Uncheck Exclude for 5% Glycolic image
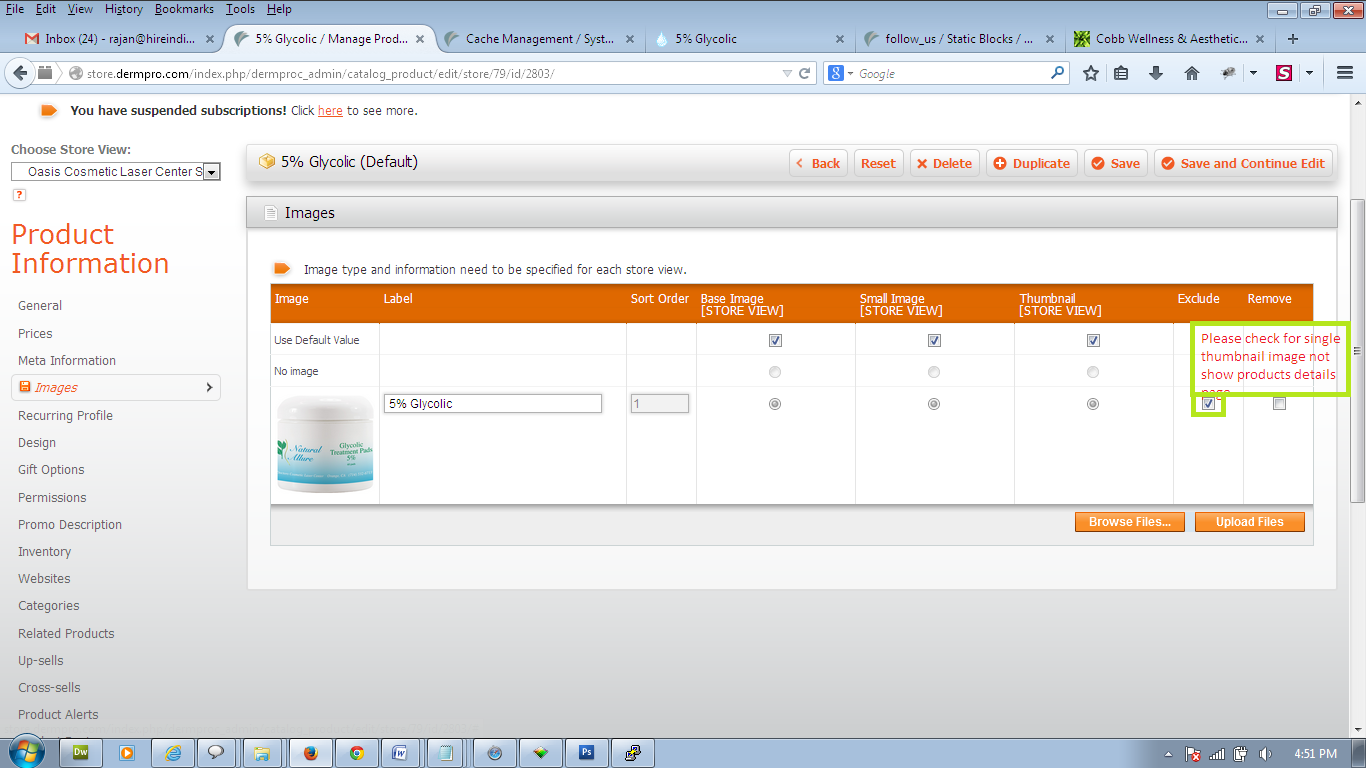The width and height of the screenshot is (1366, 768). pyautogui.click(x=1209, y=404)
